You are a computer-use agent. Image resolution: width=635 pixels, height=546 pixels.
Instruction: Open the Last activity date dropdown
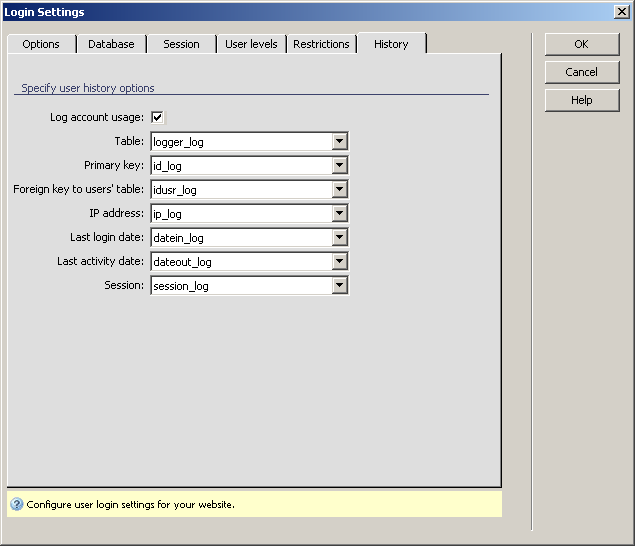coord(340,262)
